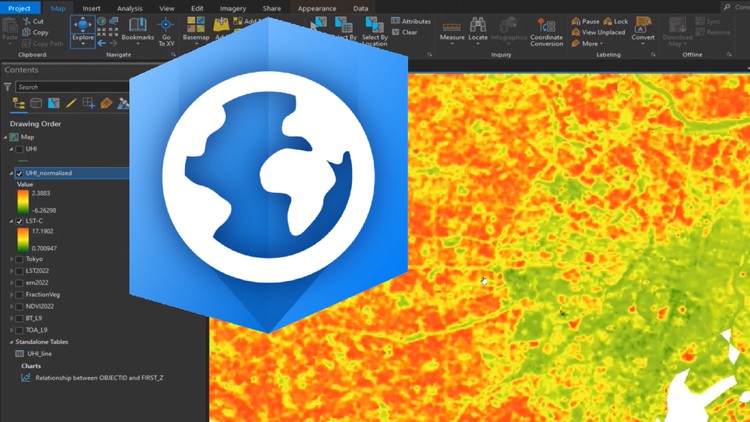This screenshot has width=750, height=422.
Task: Select the List By Data Source cylinder icon
Action: point(36,103)
